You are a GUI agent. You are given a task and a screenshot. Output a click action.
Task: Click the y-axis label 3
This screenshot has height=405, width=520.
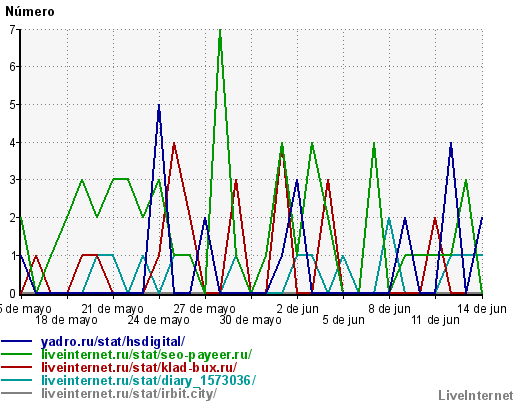click(x=12, y=180)
